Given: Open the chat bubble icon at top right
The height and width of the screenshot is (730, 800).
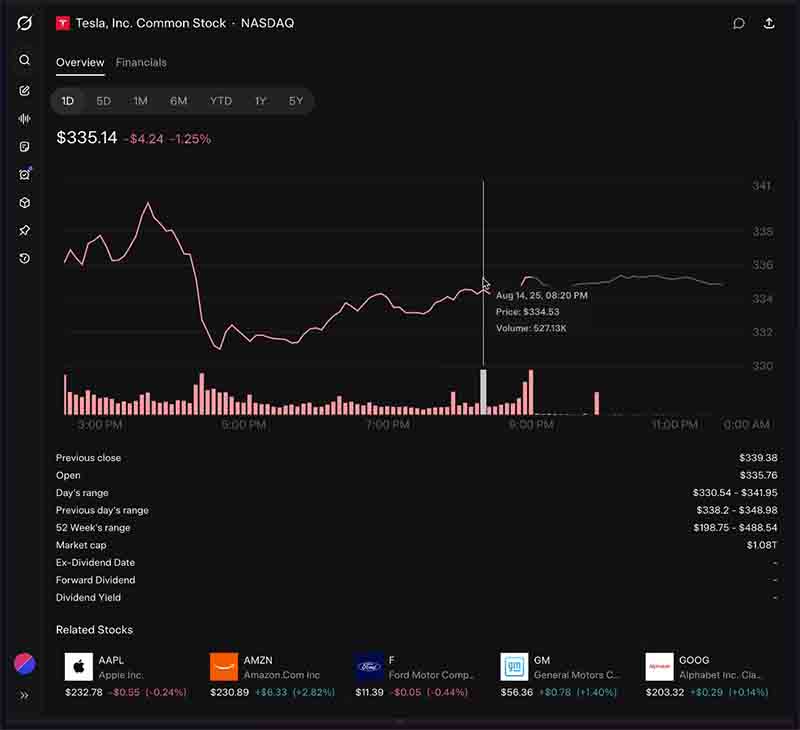Looking at the screenshot, I should click(738, 23).
